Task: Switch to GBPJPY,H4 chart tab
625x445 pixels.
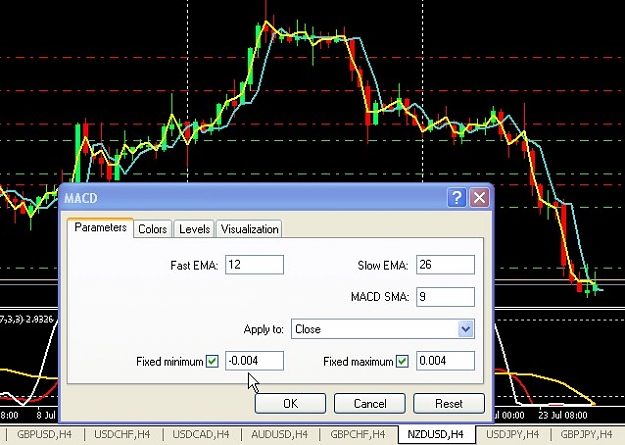Action: click(x=586, y=434)
